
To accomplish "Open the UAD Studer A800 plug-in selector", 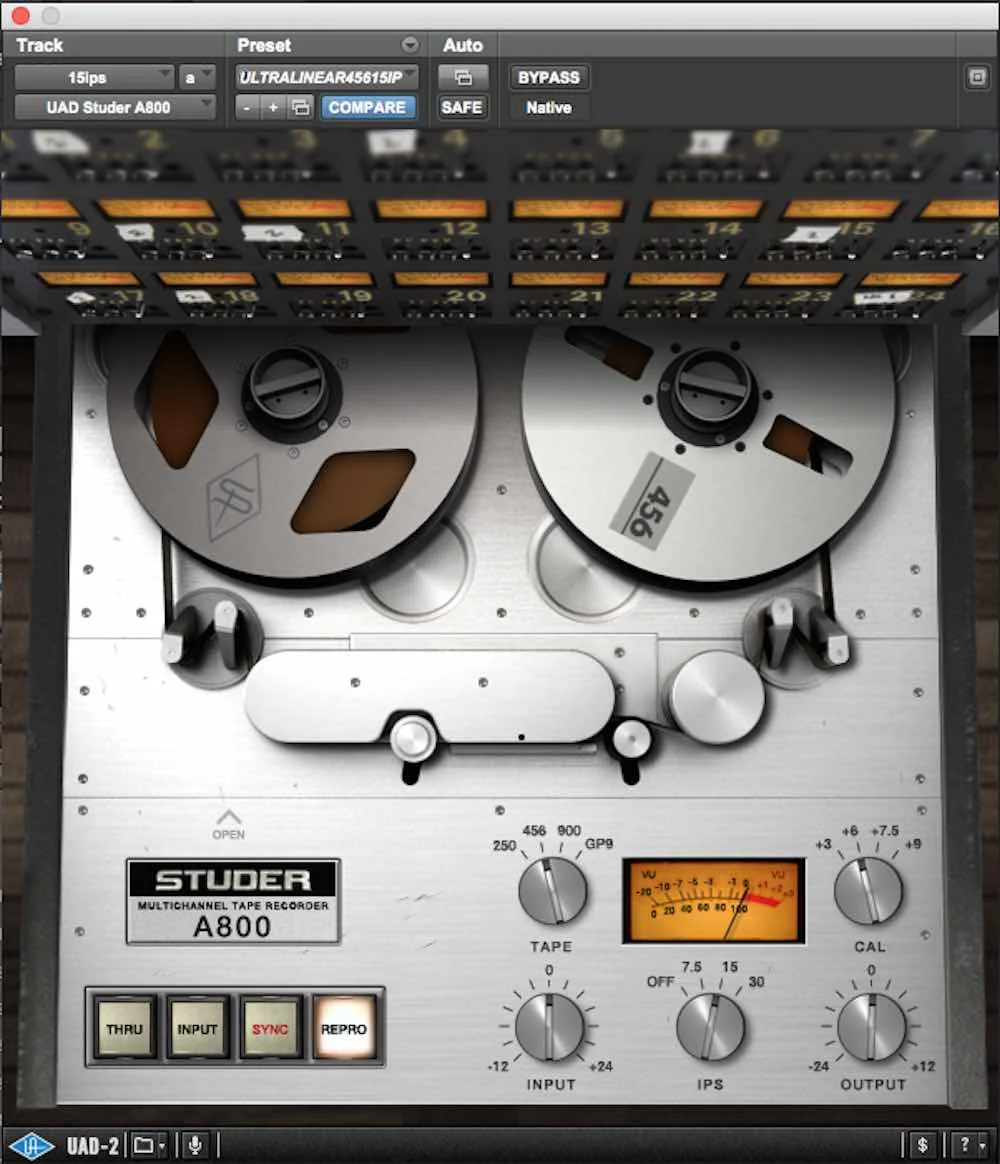I will coord(115,108).
